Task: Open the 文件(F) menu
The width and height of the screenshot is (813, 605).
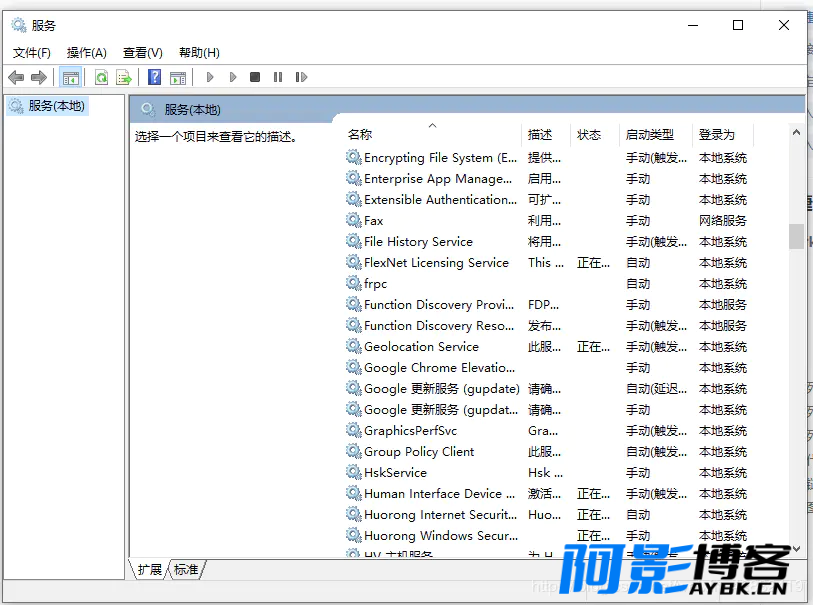Action: [x=32, y=53]
